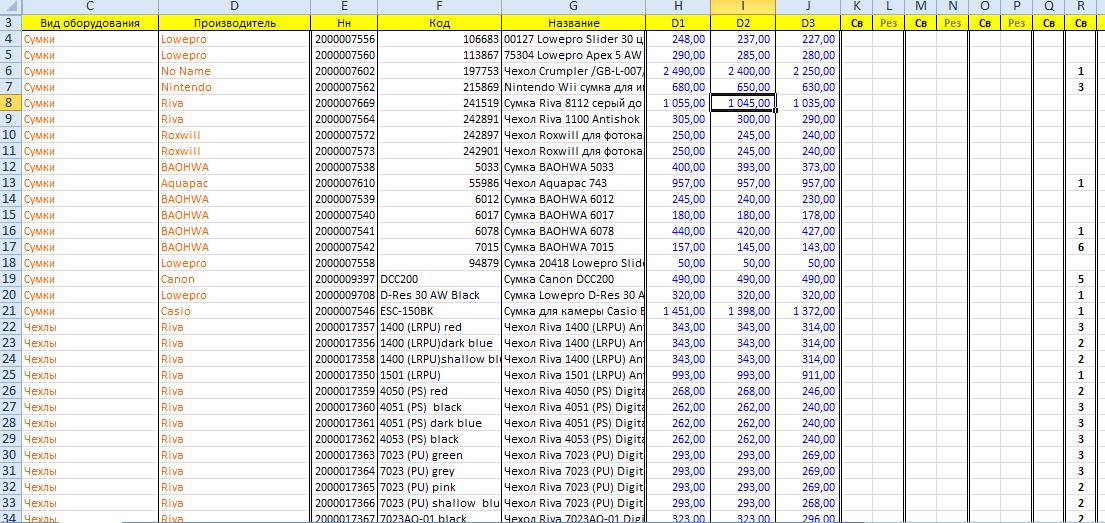The height and width of the screenshot is (523, 1105).
Task: Click the 'Название' header cell
Action: tap(574, 23)
